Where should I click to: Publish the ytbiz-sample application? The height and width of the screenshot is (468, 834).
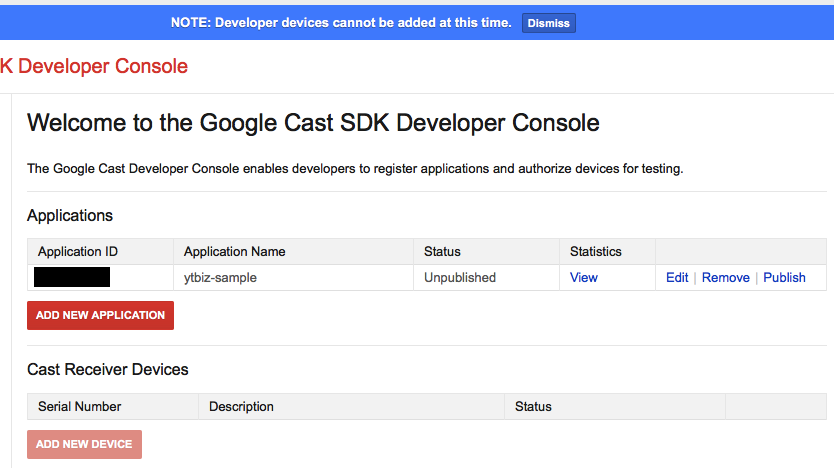click(x=784, y=278)
